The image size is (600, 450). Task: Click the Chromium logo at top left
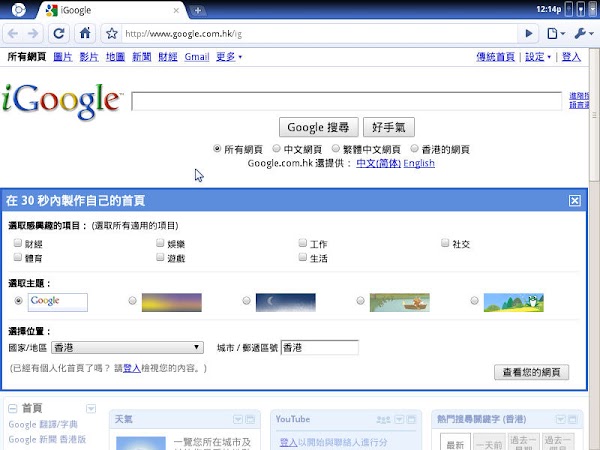click(x=18, y=9)
